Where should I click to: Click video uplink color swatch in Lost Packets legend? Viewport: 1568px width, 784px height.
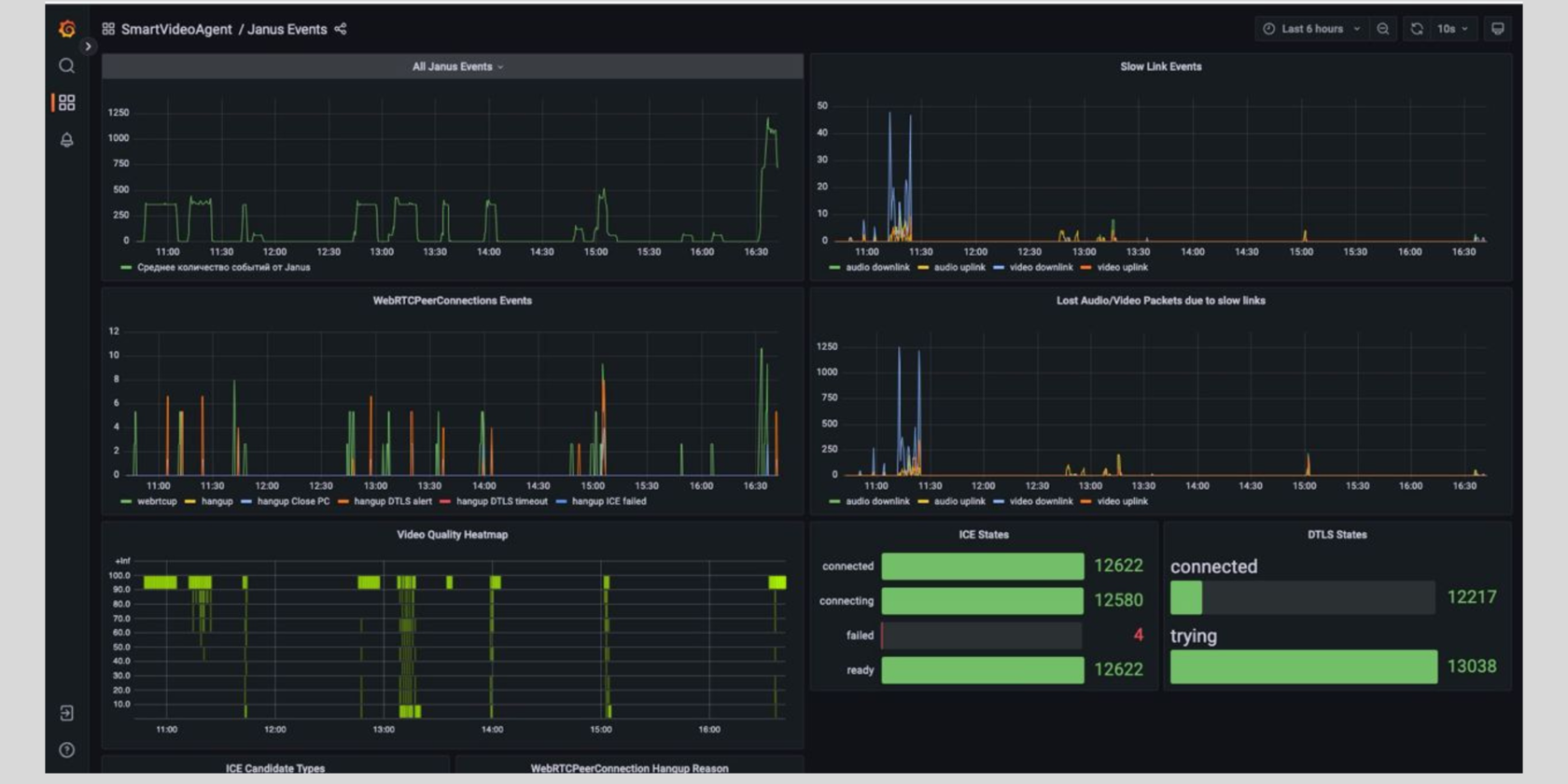[1085, 502]
